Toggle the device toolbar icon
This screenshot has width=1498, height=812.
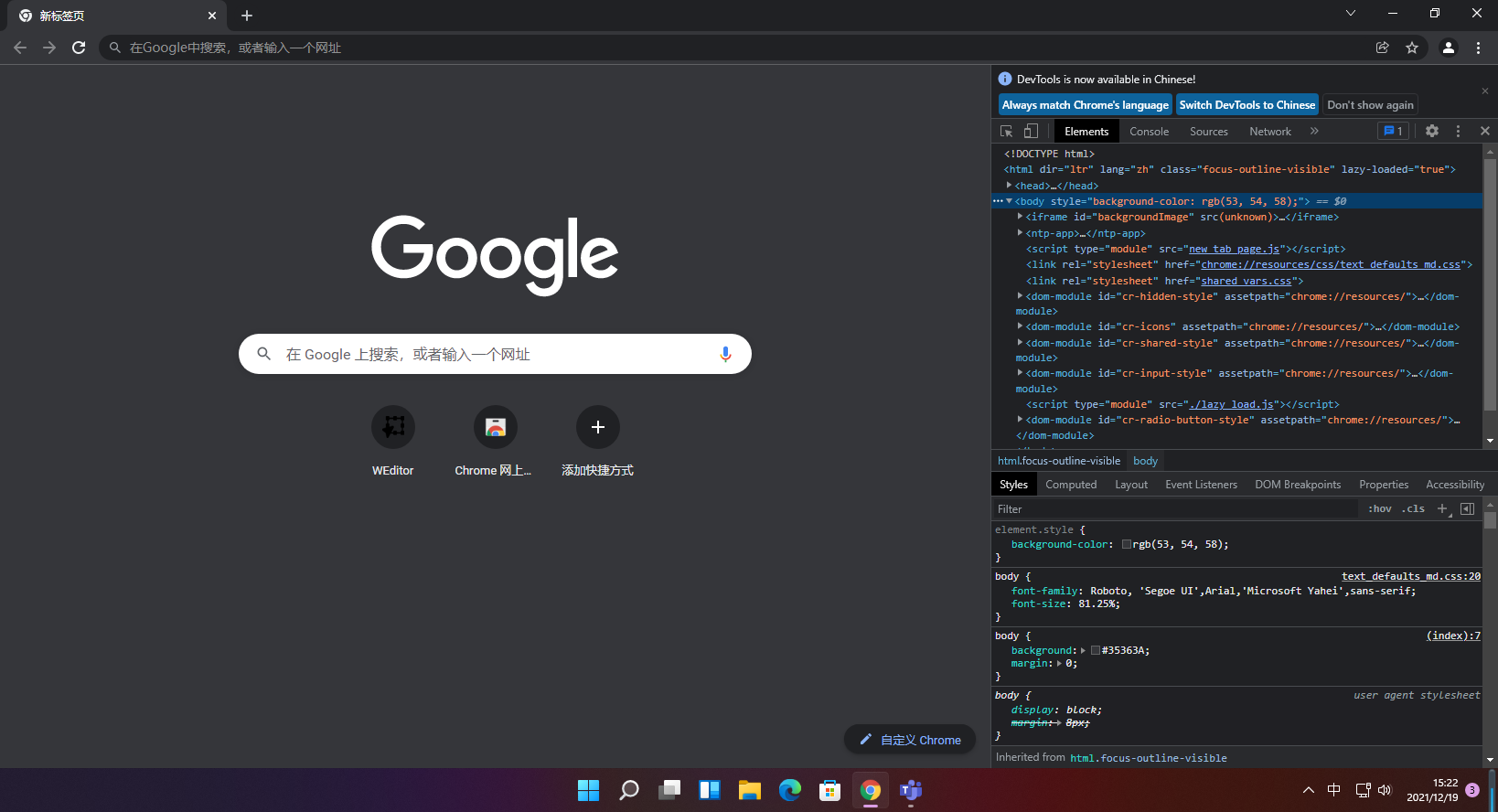(x=1031, y=131)
